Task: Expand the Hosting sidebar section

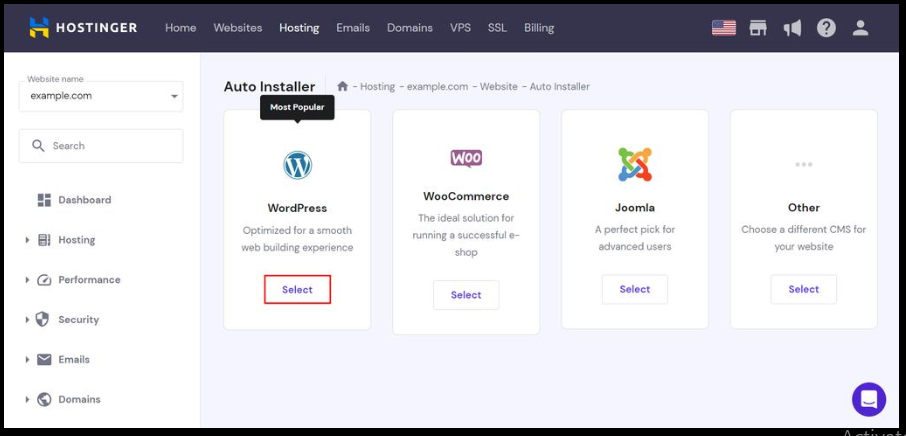Action: pos(27,240)
